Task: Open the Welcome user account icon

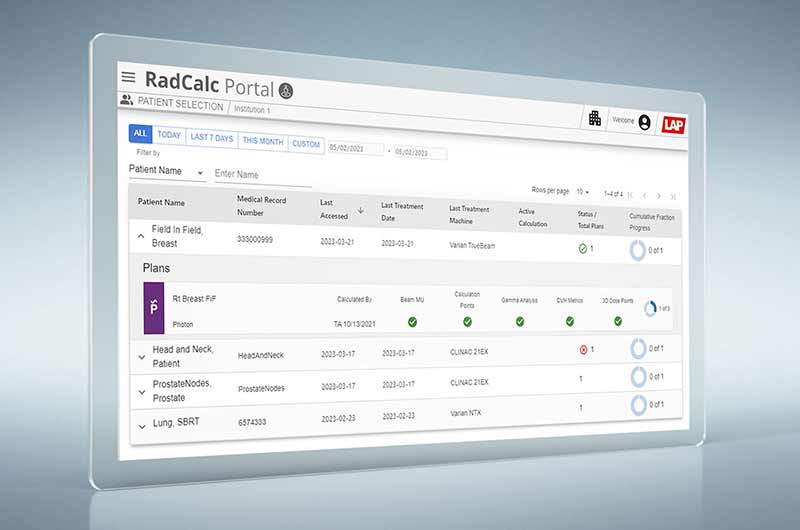Action: (x=644, y=122)
